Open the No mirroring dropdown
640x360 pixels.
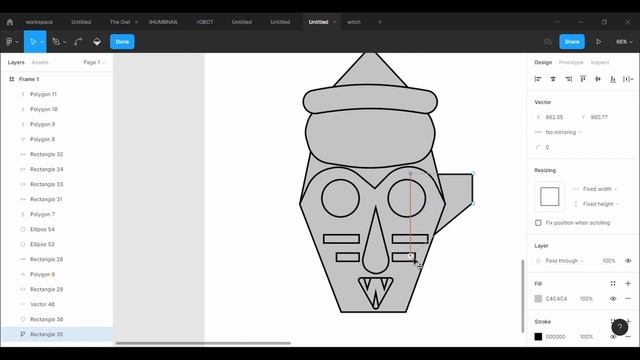click(x=563, y=132)
